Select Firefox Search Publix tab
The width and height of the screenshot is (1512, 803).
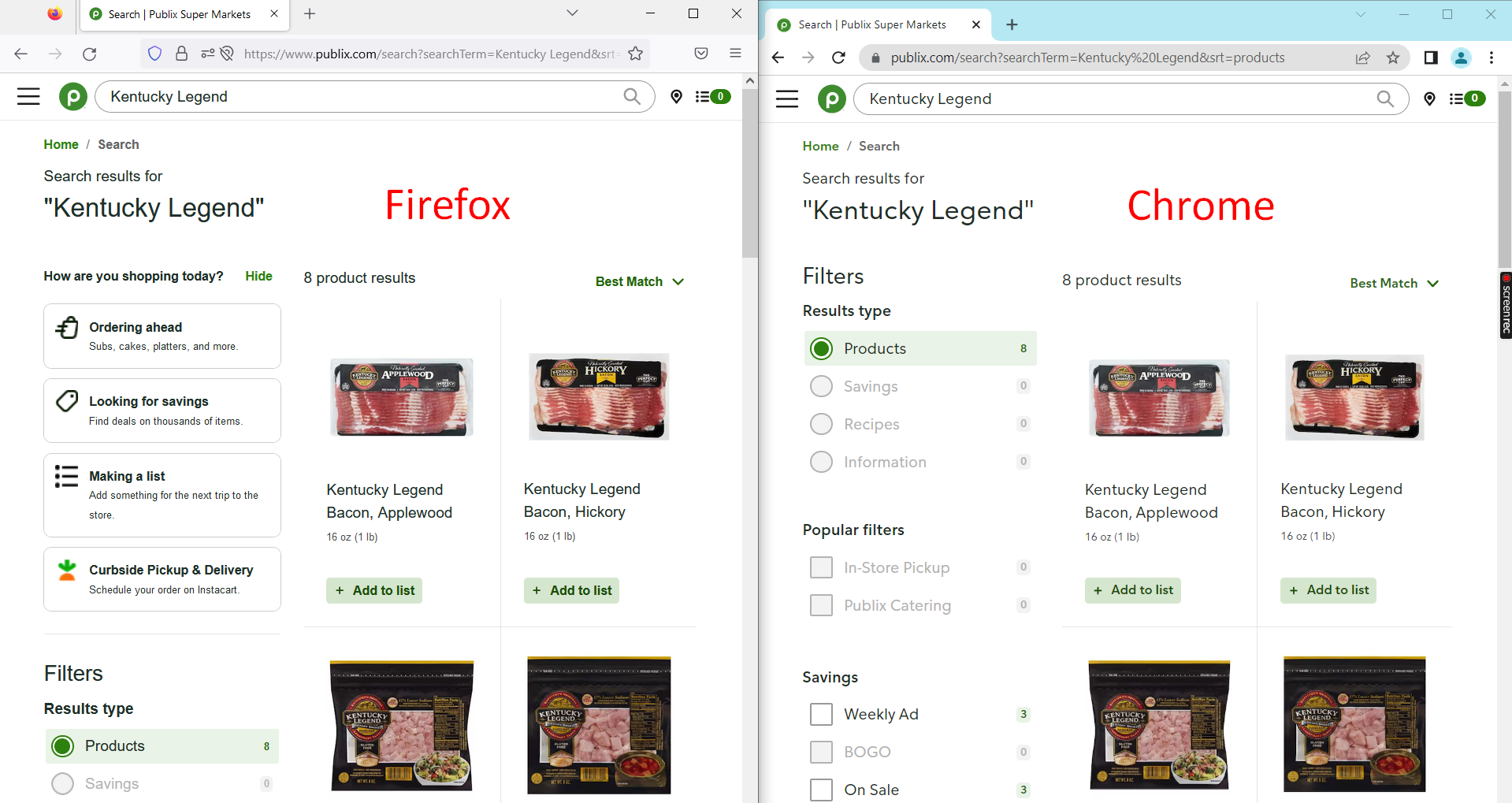[x=184, y=14]
